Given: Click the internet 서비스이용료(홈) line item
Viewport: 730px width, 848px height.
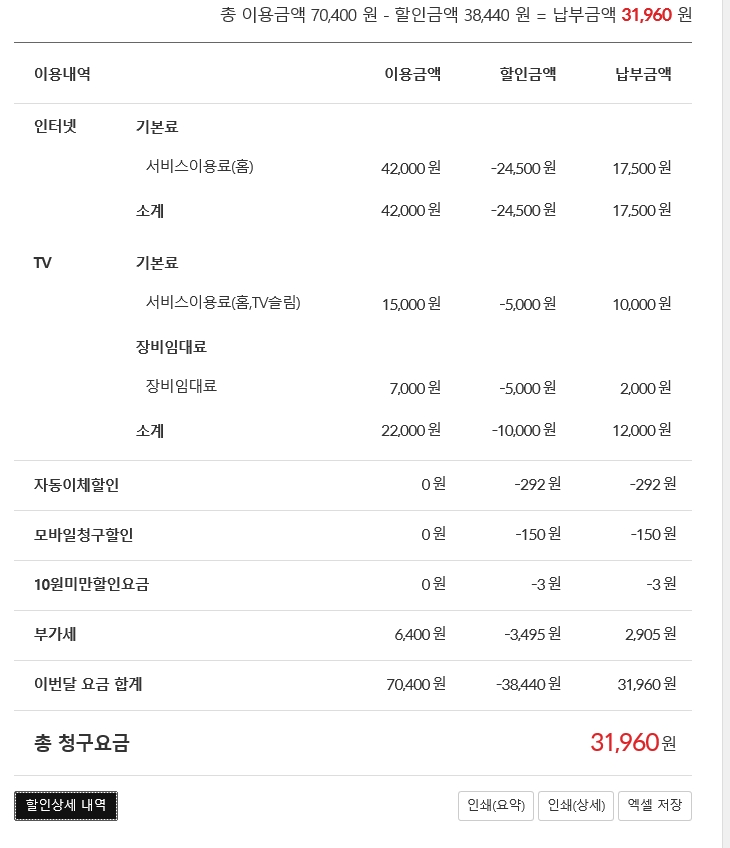Looking at the screenshot, I should (200, 166).
